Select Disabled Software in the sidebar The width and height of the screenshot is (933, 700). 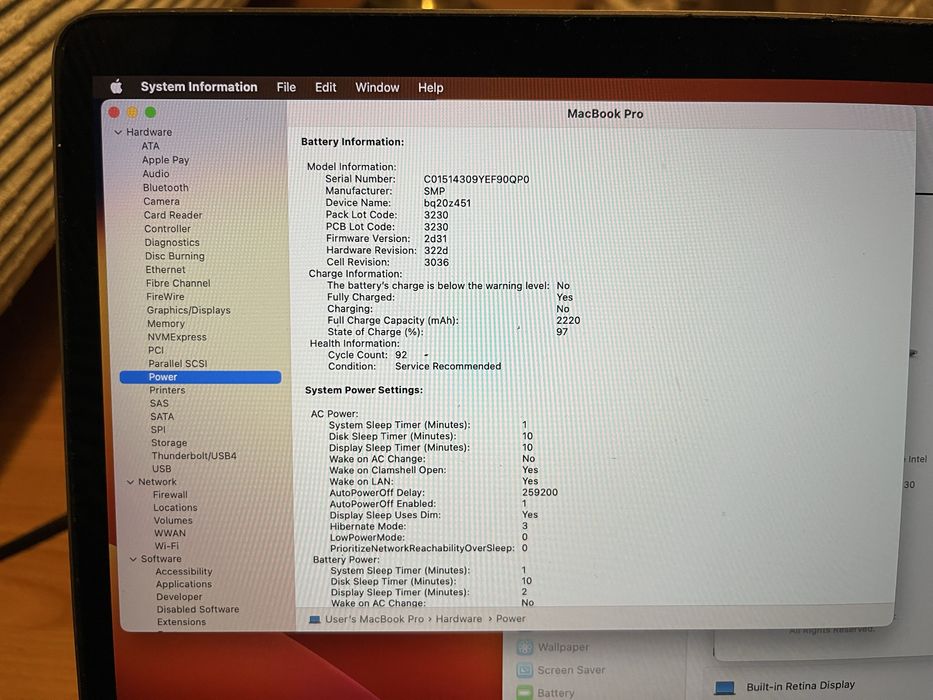point(198,610)
